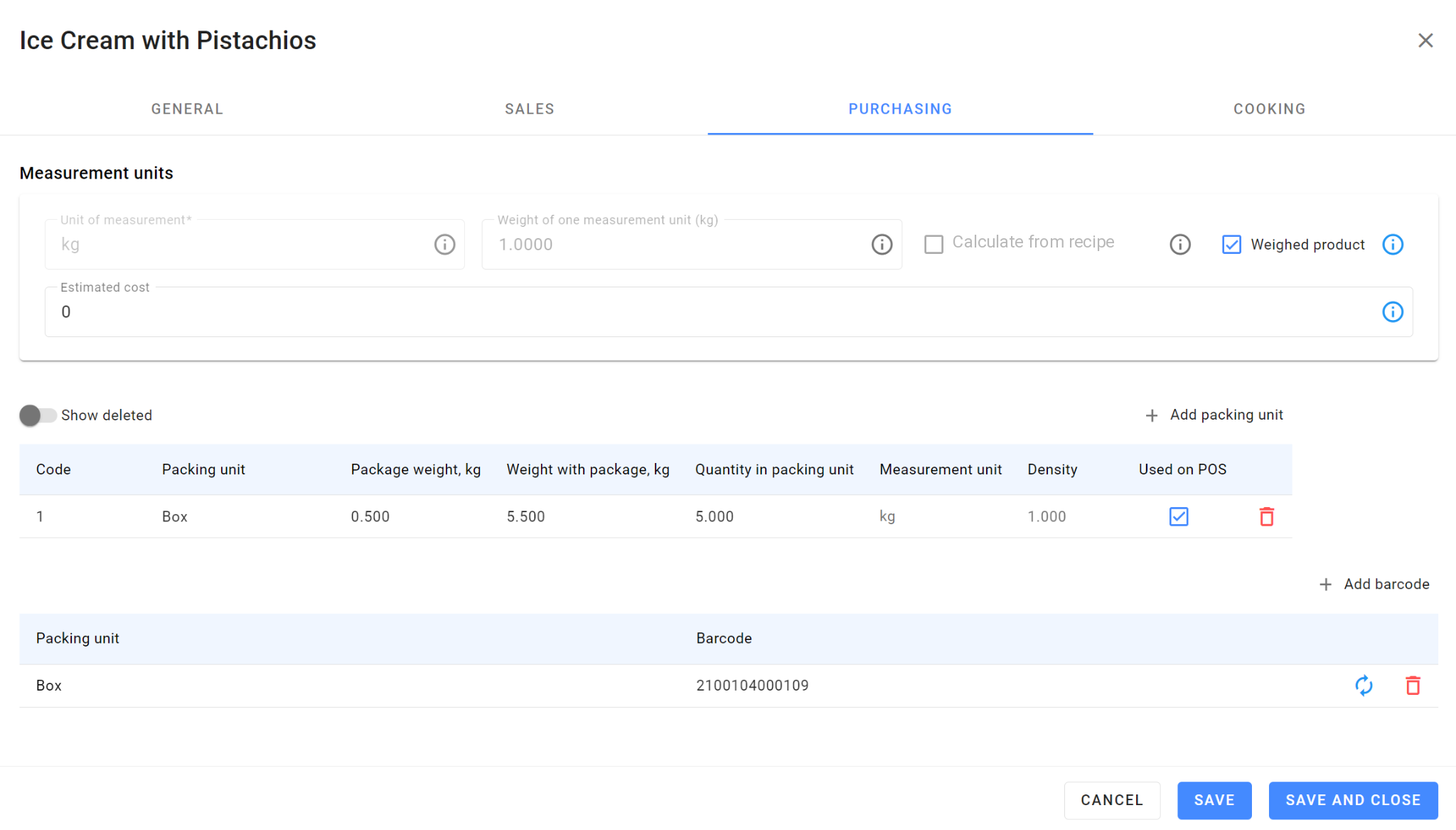1456x830 pixels.
Task: Click info icon for weight of one measurement unit
Action: (882, 245)
